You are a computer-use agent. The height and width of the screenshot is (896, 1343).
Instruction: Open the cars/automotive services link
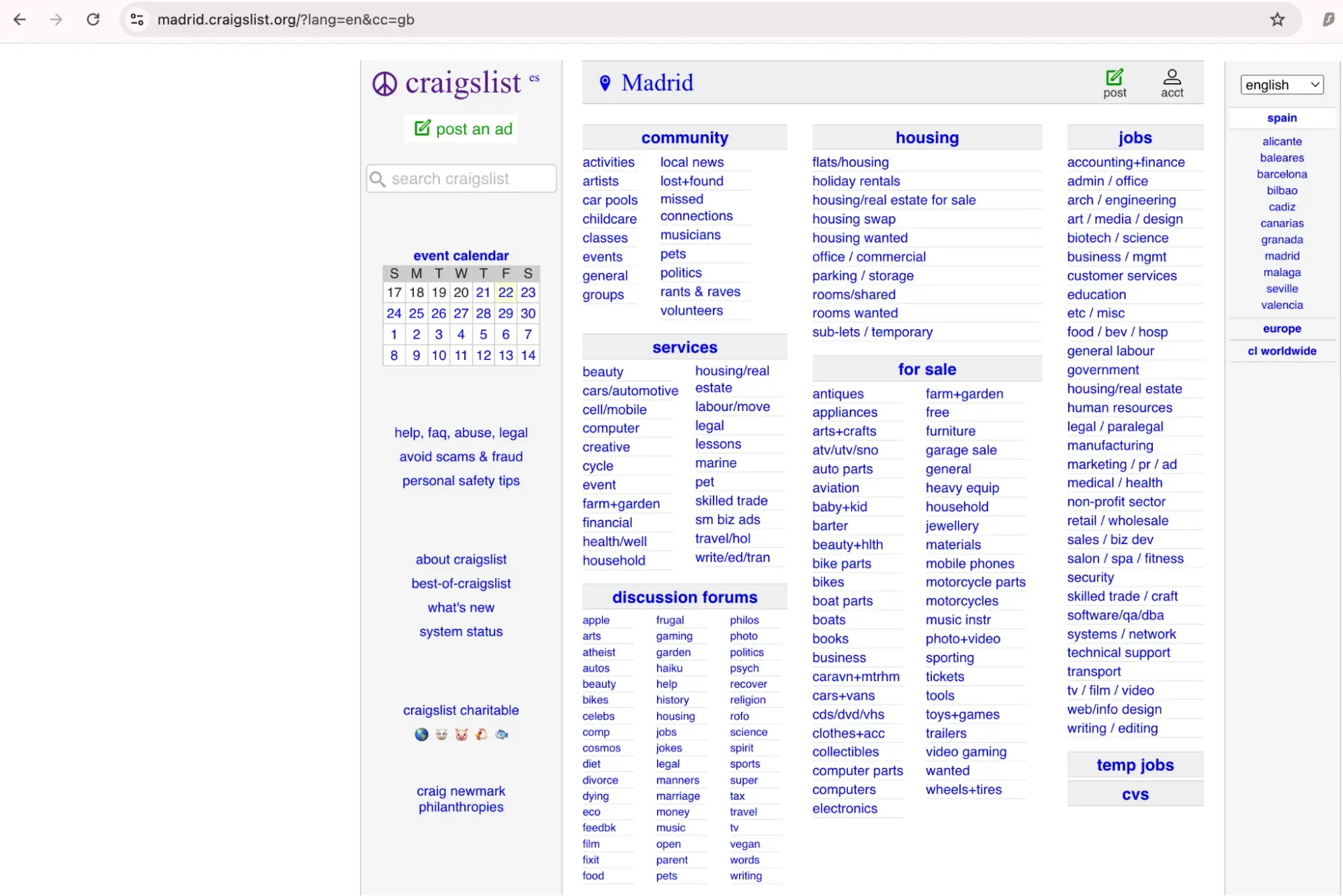630,390
